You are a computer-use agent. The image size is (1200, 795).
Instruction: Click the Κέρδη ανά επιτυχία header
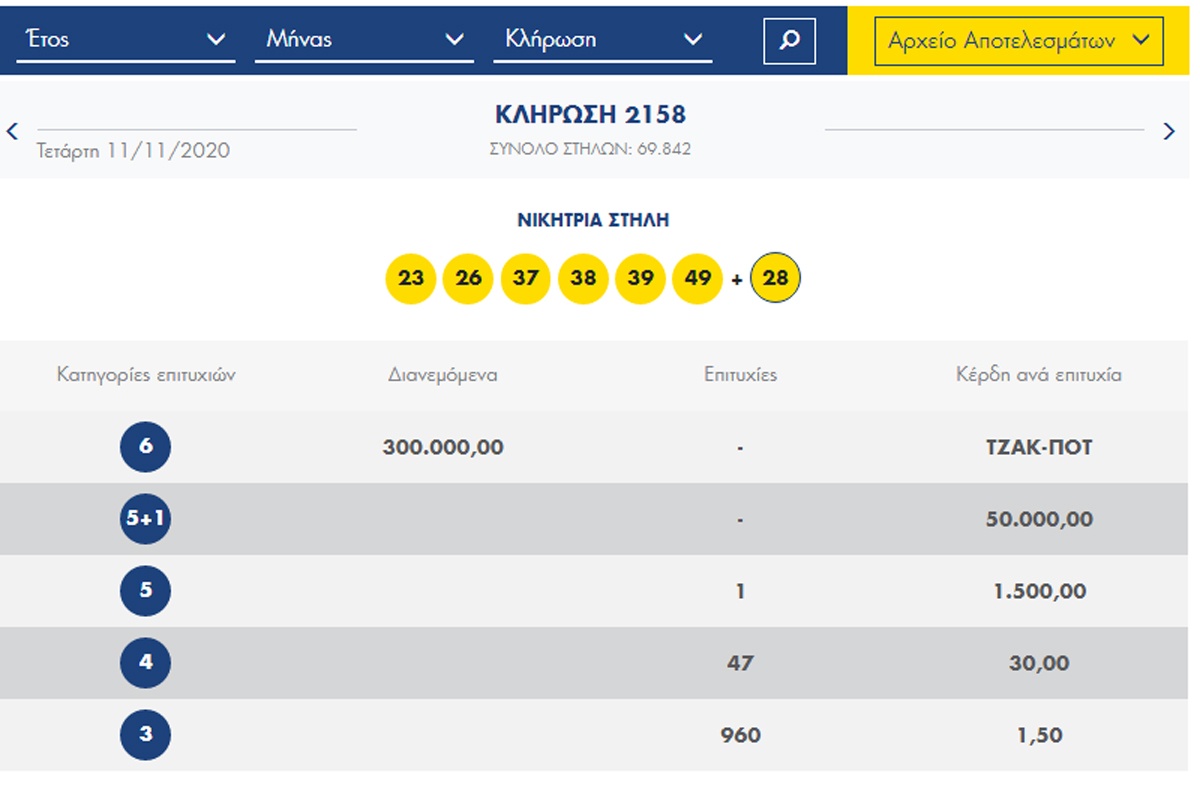click(1039, 375)
